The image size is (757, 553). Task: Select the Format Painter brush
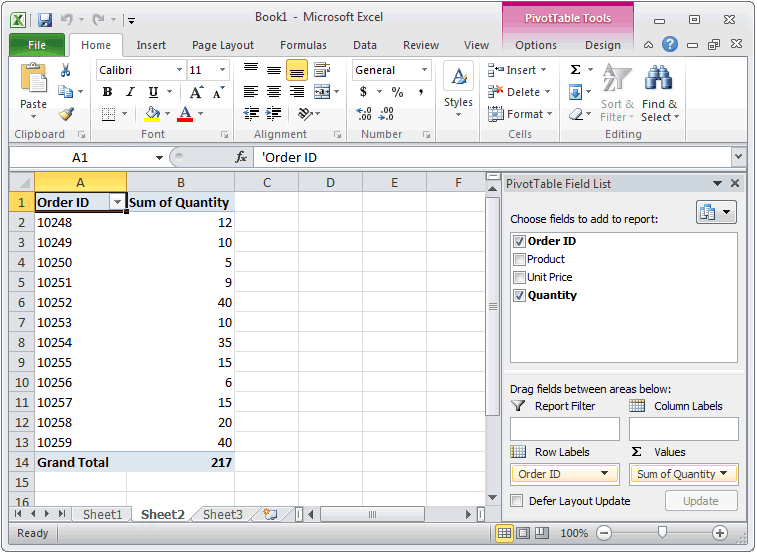(66, 113)
